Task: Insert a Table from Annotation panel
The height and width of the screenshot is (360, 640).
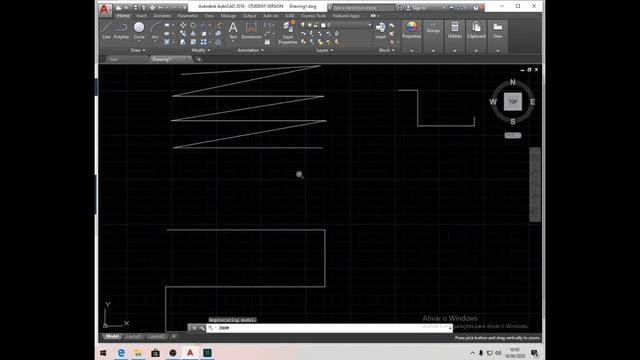Action: coord(267,42)
